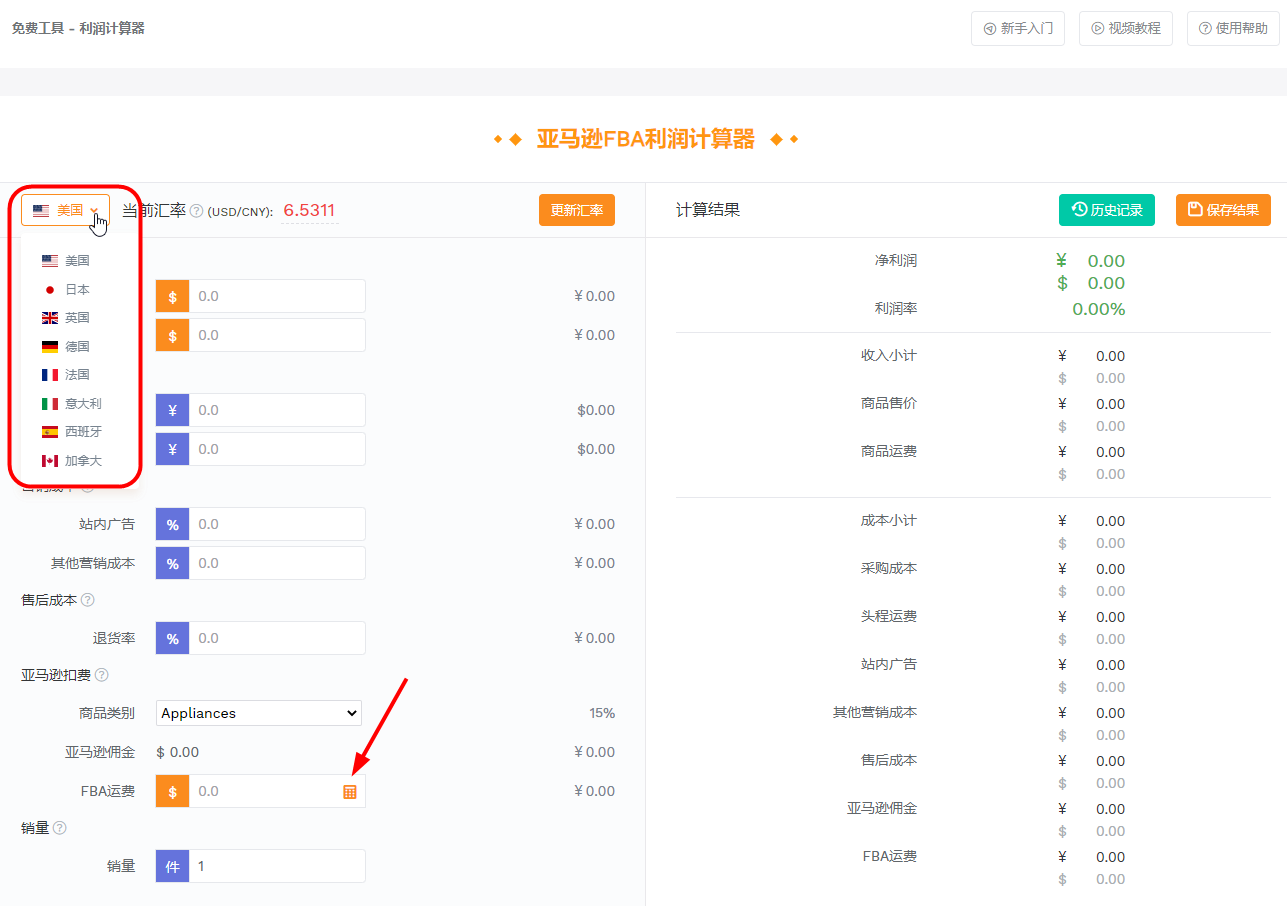Open the 新手入门 beginner guide
Screen dimensions: 1287x906
1018,28
